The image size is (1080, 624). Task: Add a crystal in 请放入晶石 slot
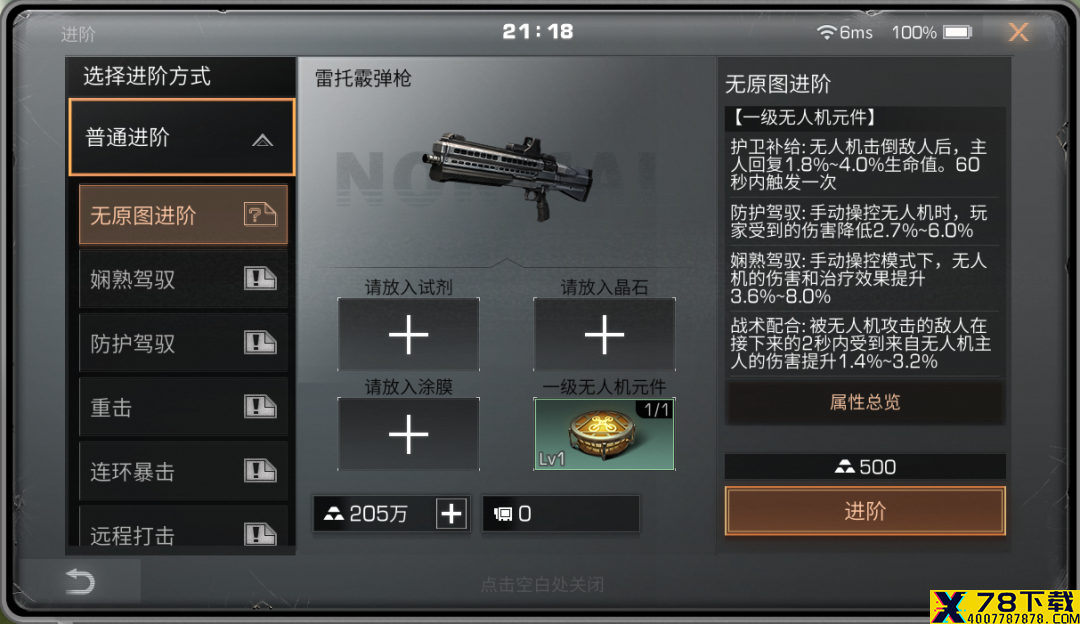click(x=604, y=335)
